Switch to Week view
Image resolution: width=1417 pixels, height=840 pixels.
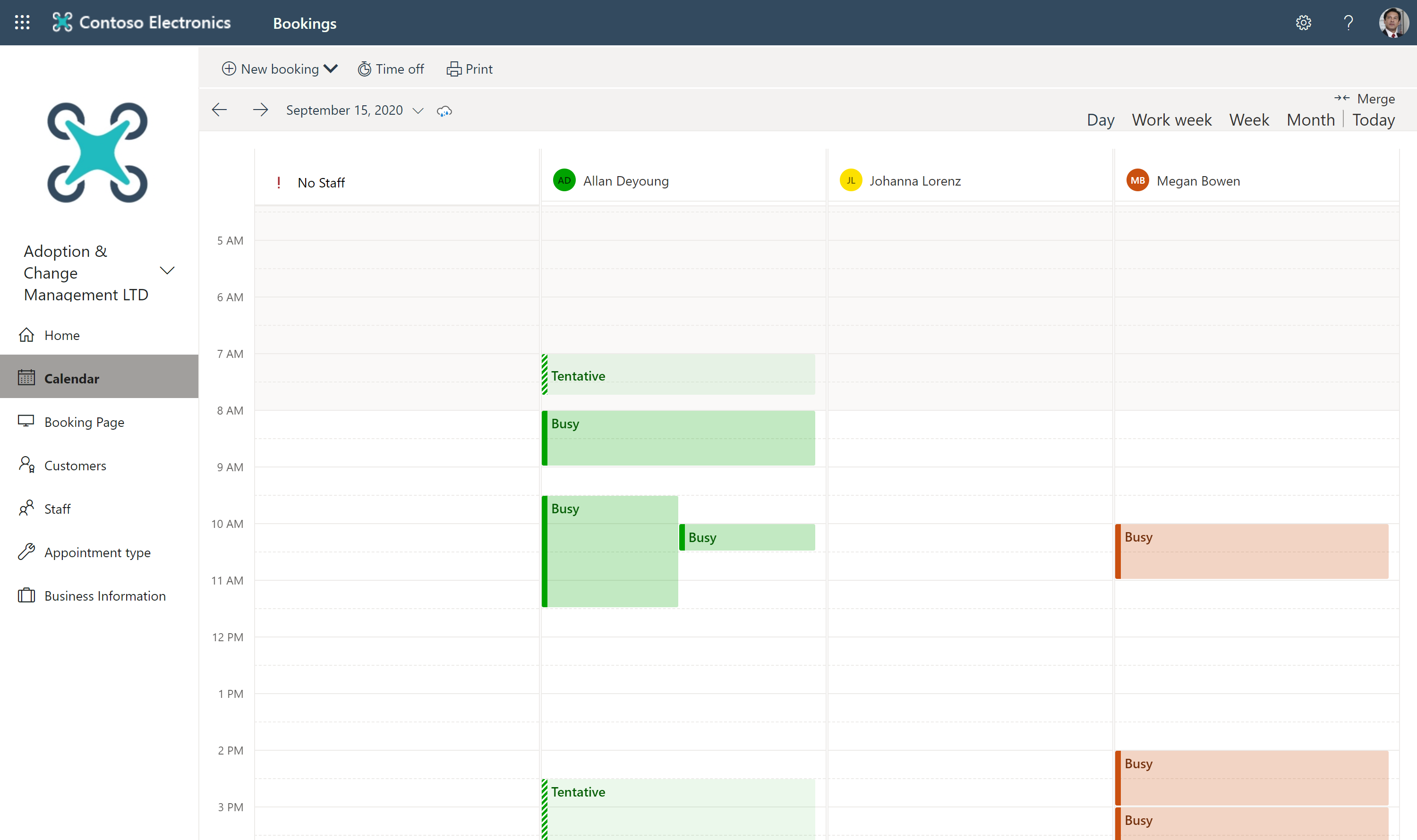pyautogui.click(x=1249, y=119)
